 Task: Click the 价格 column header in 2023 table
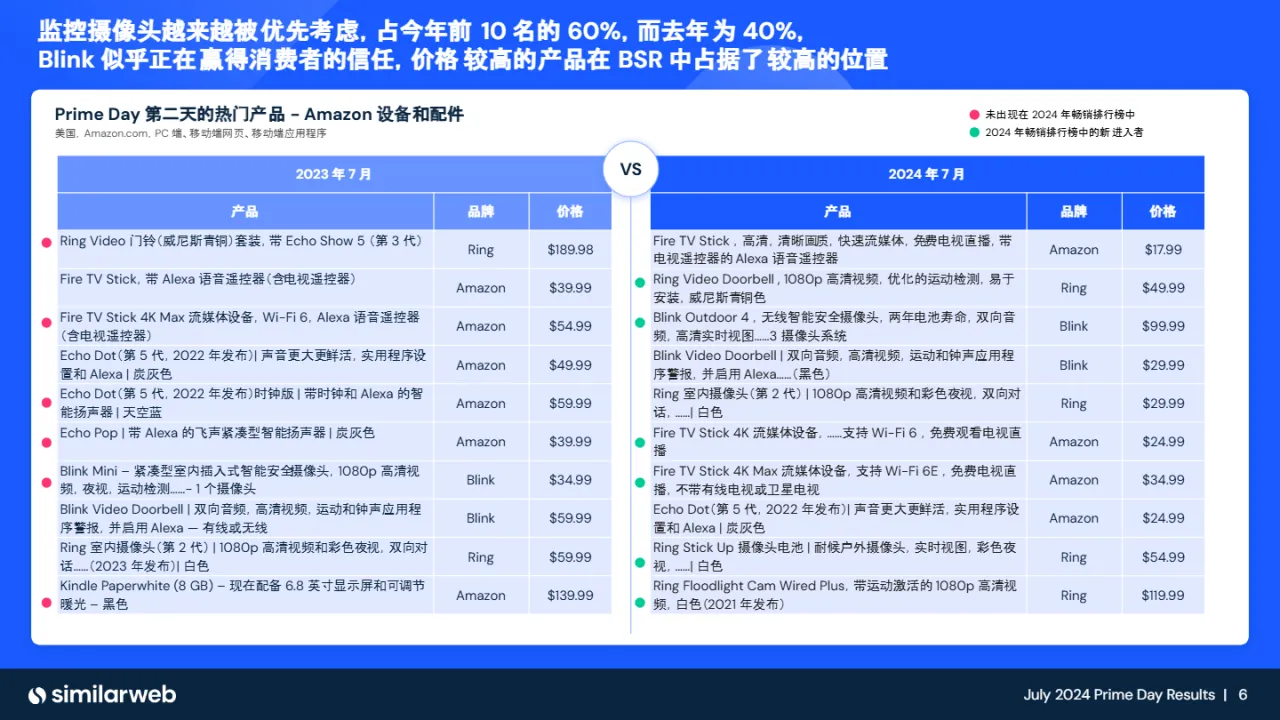(570, 211)
